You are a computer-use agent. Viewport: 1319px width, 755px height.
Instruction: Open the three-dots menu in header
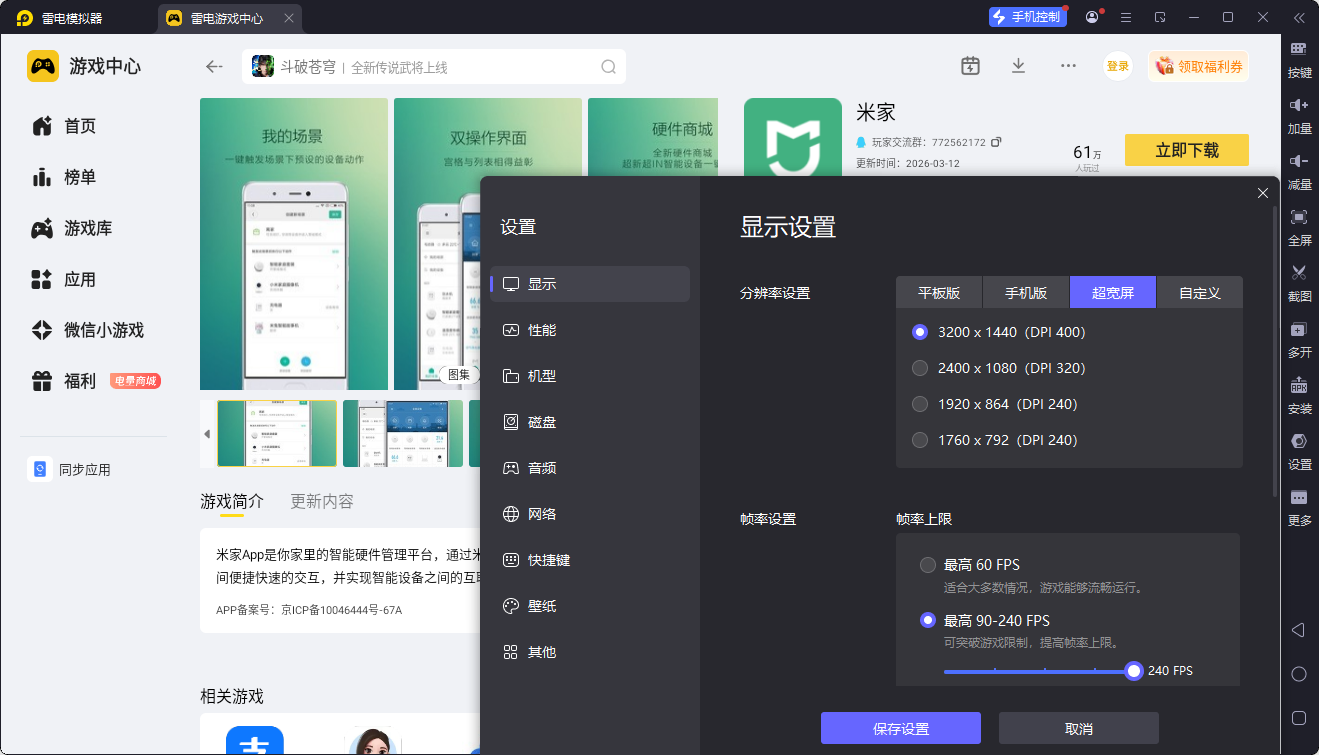(1068, 66)
